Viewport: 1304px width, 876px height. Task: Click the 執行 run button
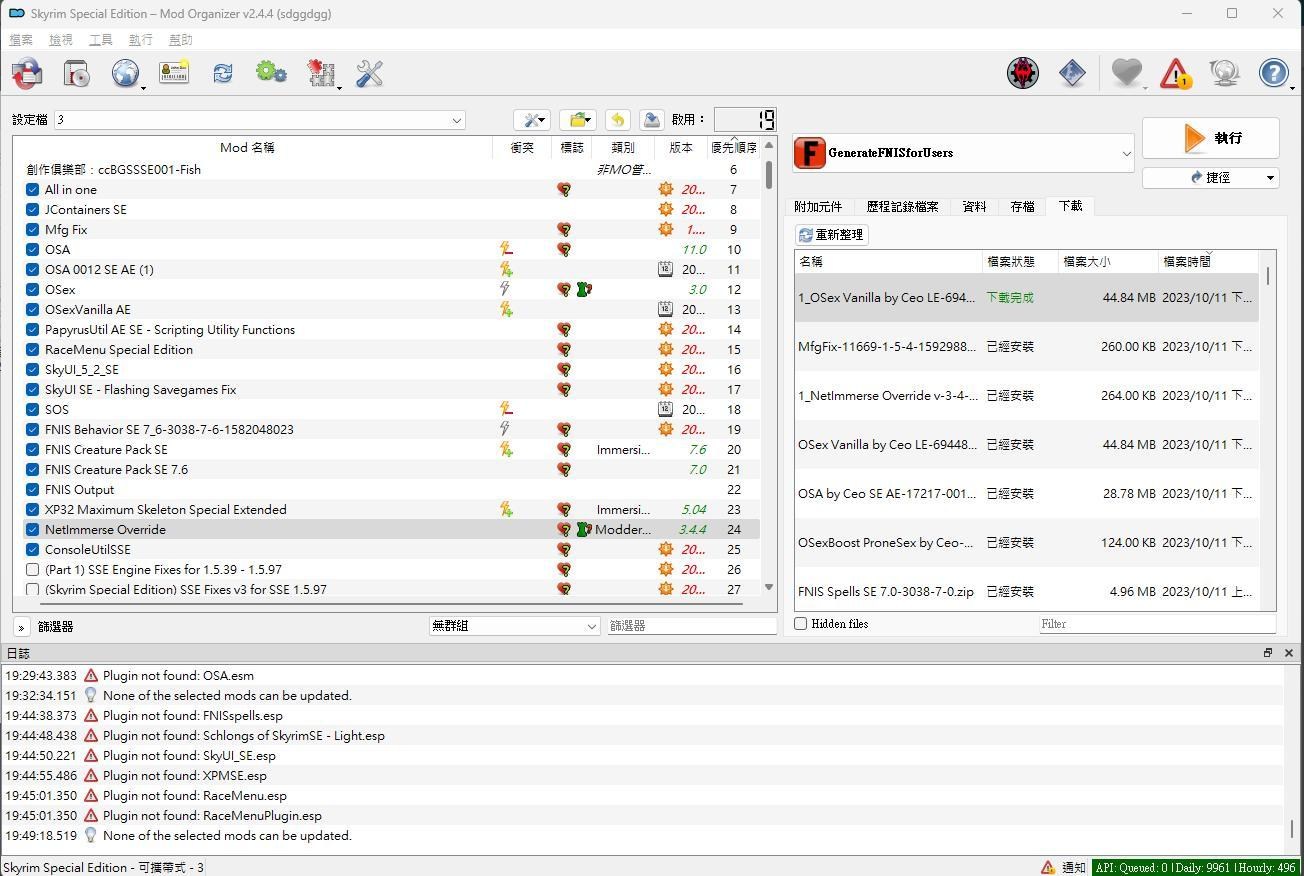click(x=1211, y=138)
